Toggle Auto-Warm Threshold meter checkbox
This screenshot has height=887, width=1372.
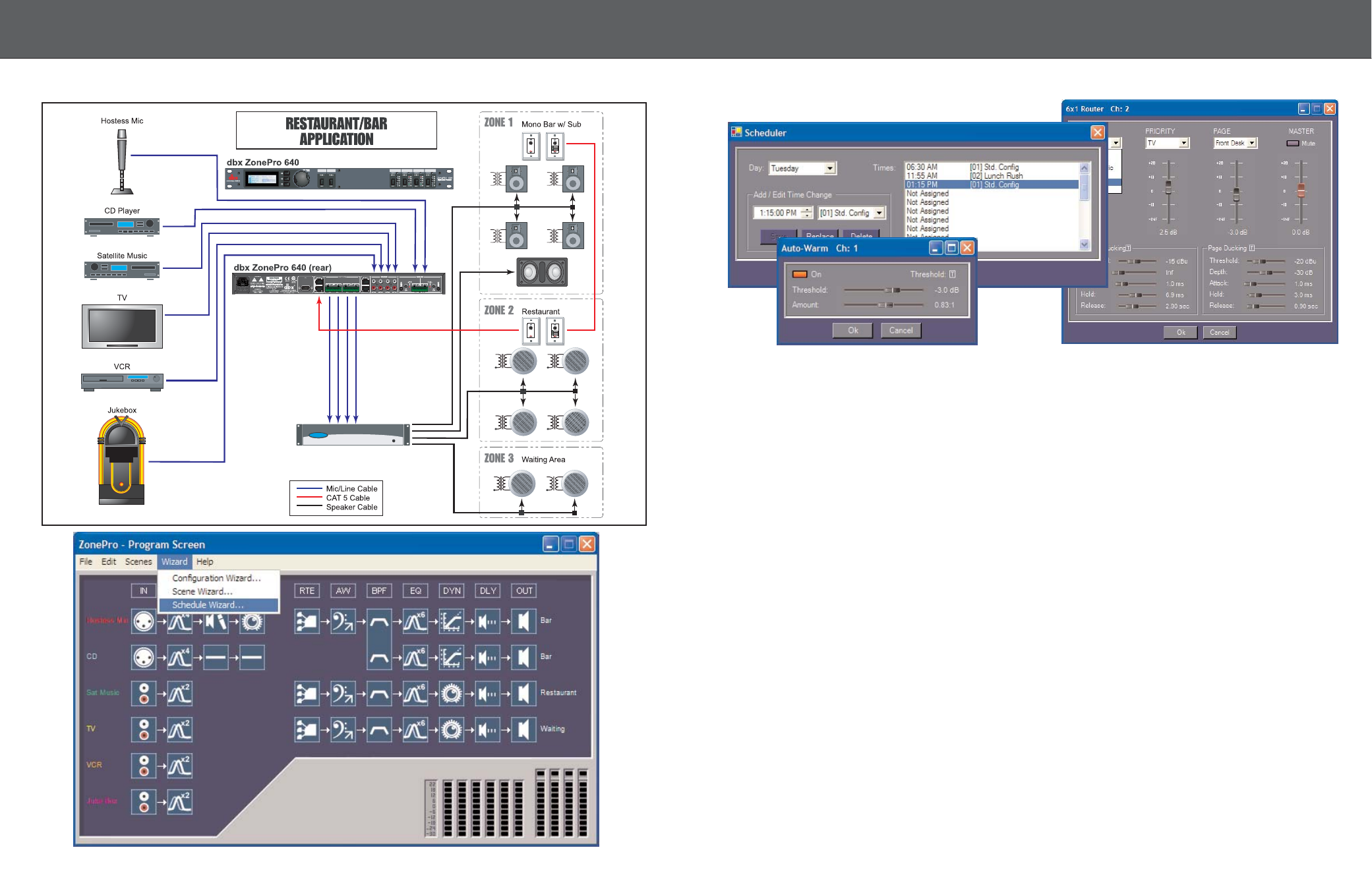coord(952,274)
